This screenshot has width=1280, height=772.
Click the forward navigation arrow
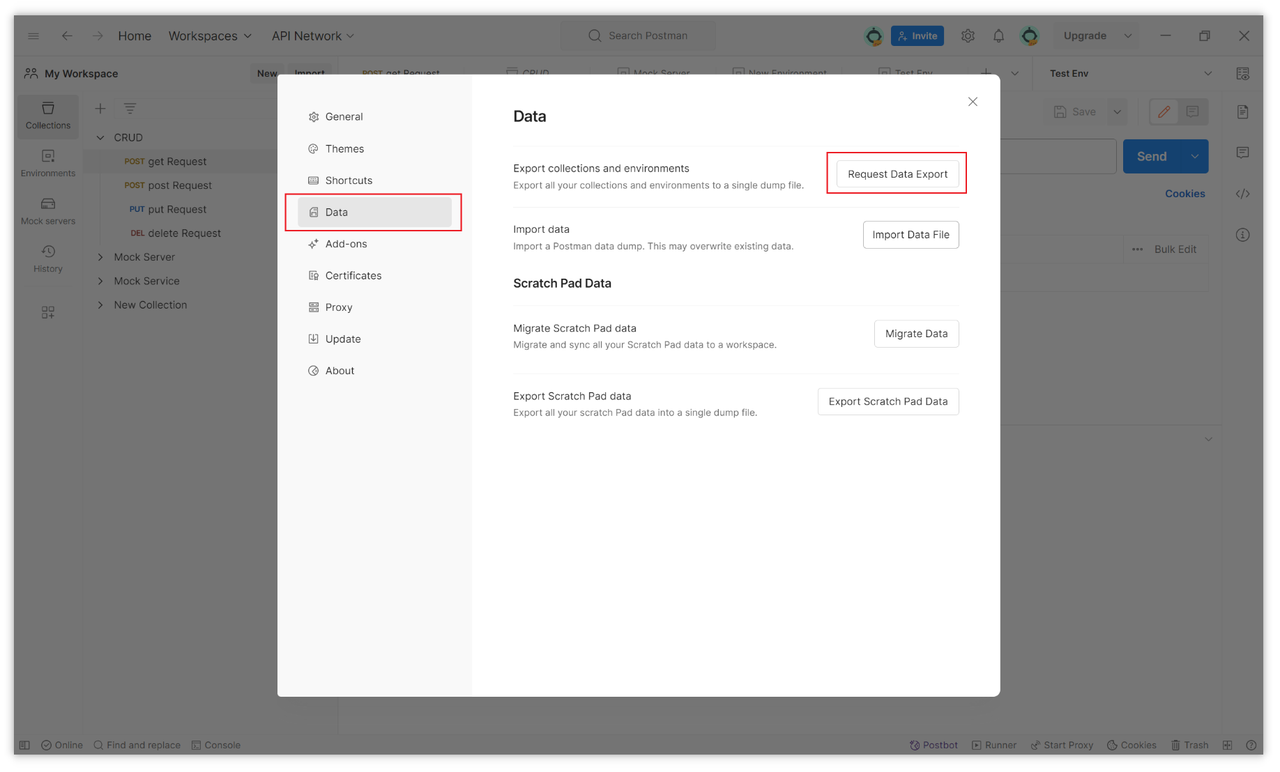[98, 36]
